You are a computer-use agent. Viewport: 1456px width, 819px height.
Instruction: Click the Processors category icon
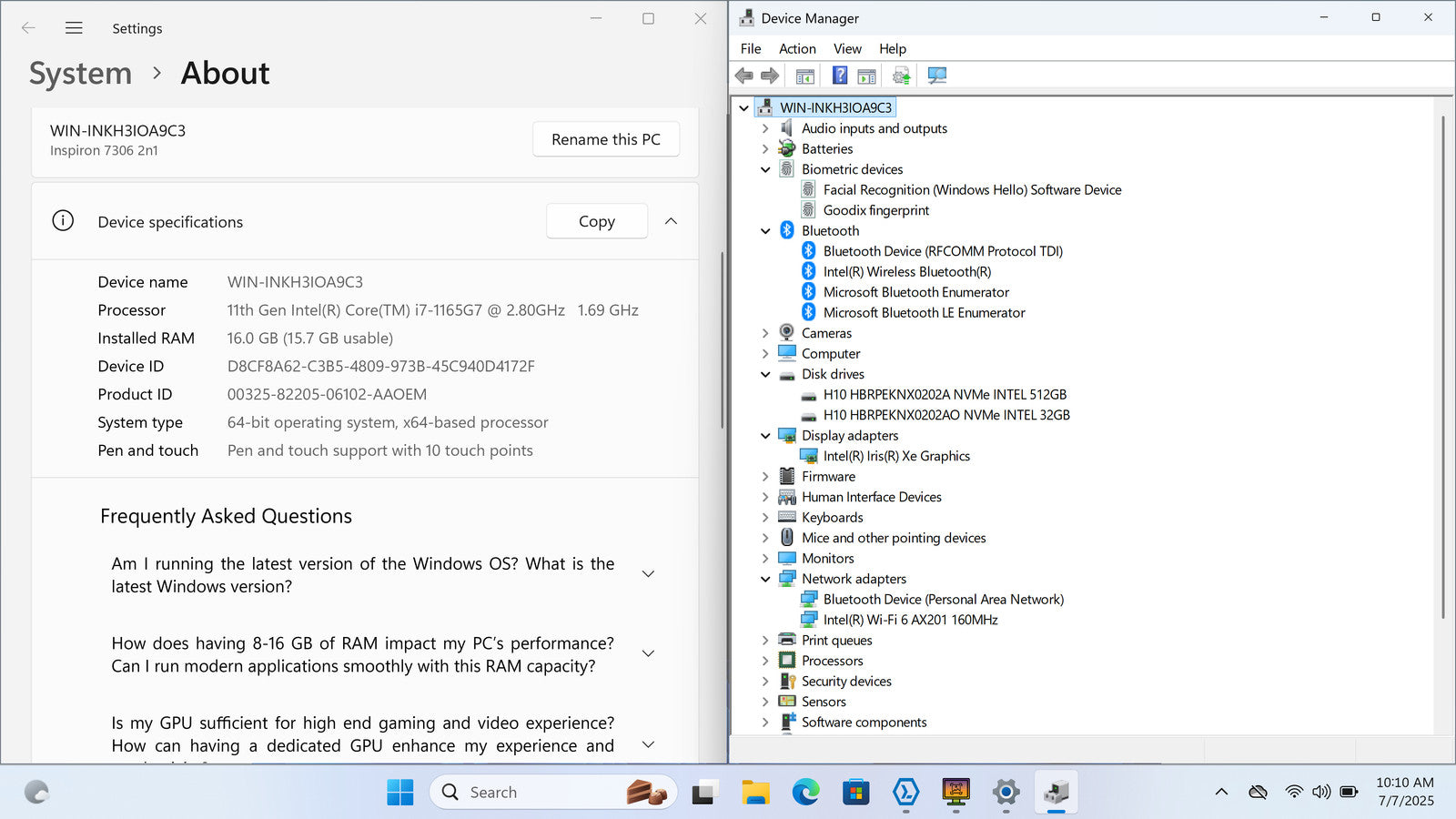[787, 661]
